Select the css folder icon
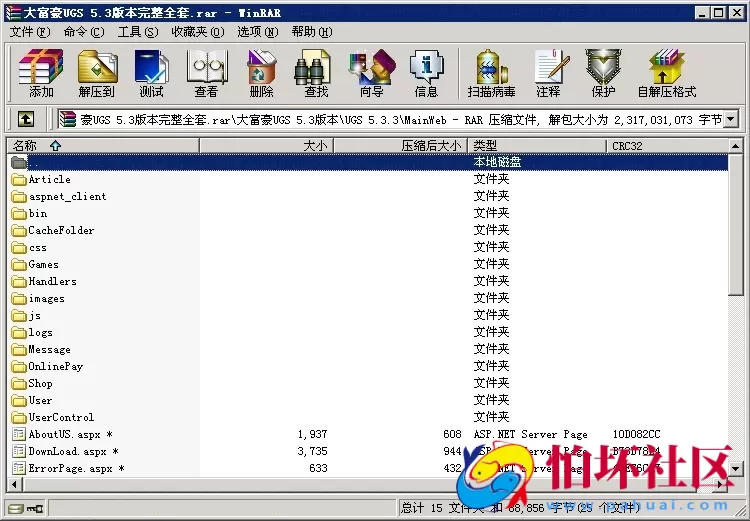 click(x=19, y=248)
